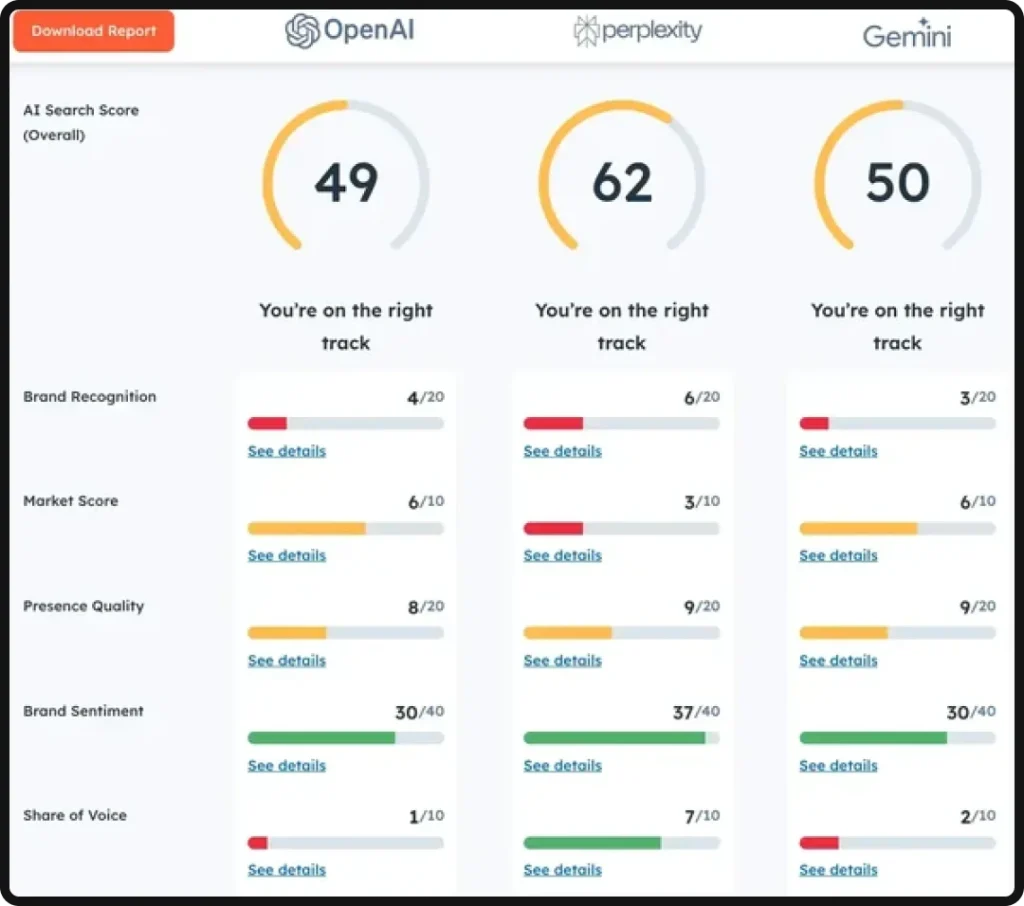Open See details under OpenAI Brand Recognition
The width and height of the screenshot is (1024, 906).
pyautogui.click(x=286, y=451)
